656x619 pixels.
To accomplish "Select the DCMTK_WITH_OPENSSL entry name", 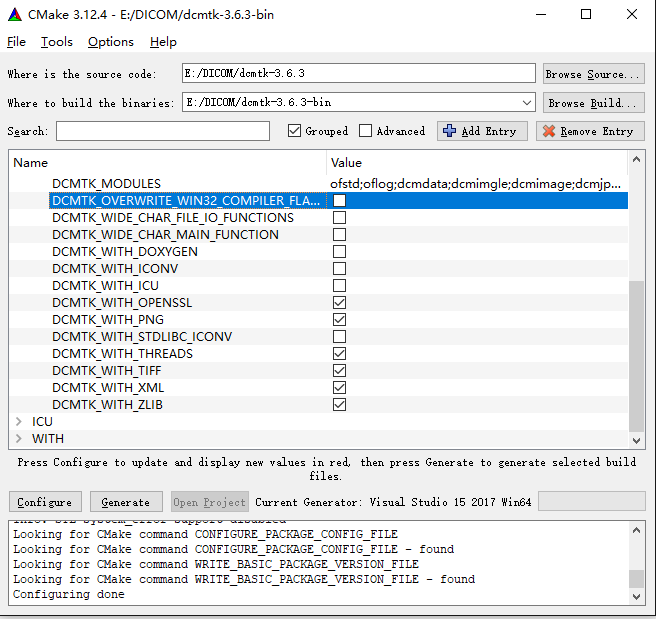I will click(x=122, y=302).
